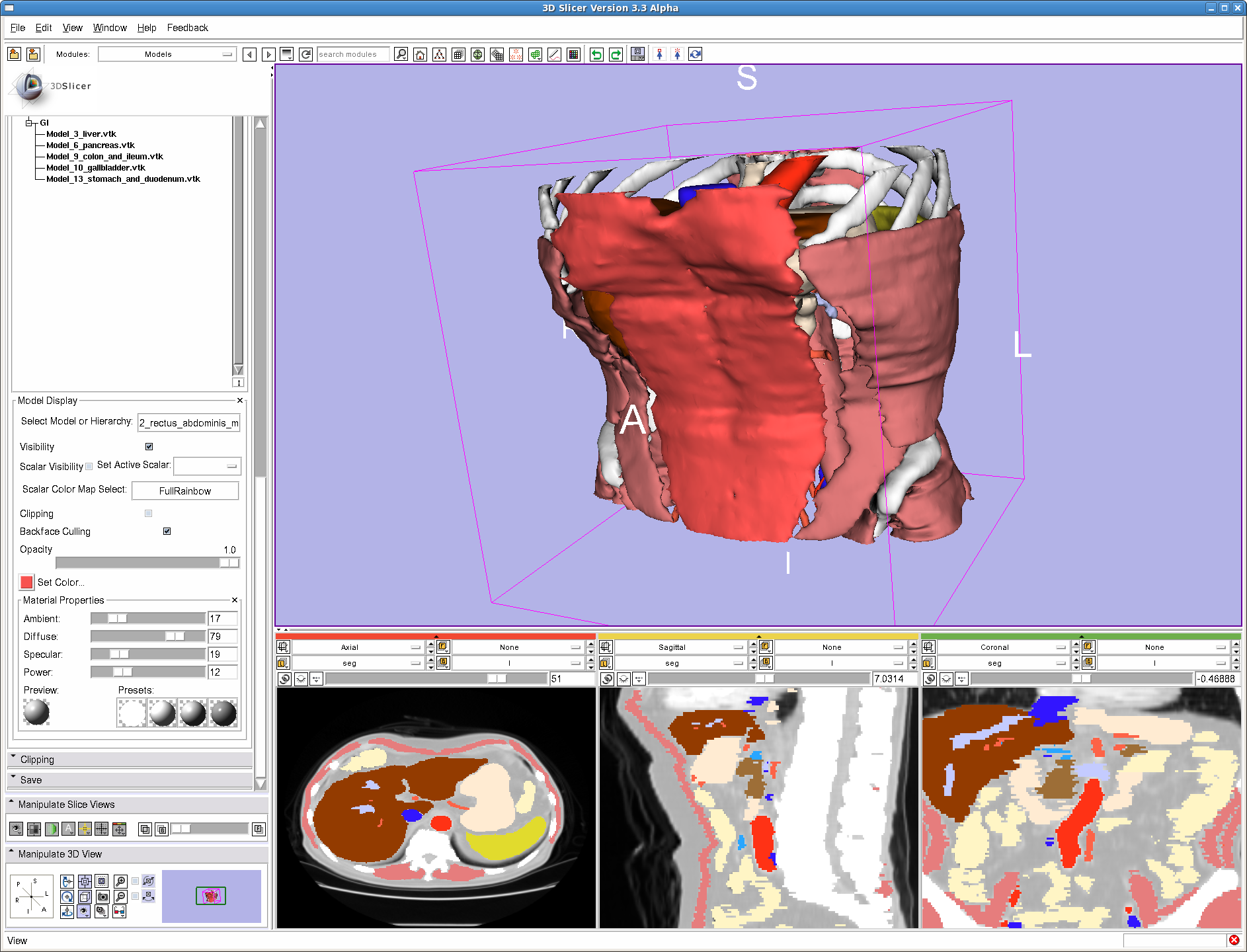
Task: Open the Window menu
Action: (110, 28)
